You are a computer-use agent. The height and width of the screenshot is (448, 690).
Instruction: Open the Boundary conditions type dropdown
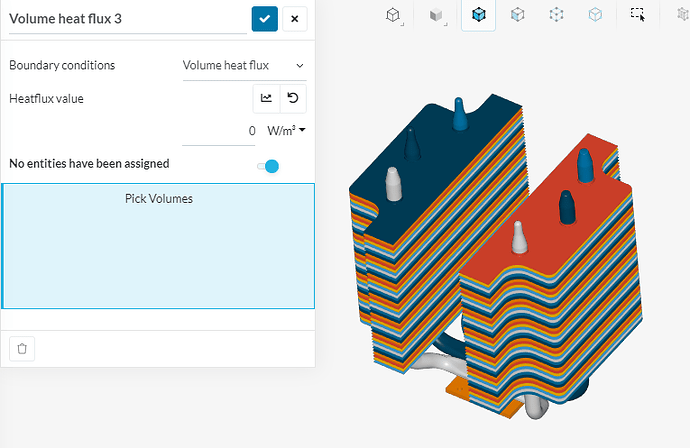tap(244, 66)
